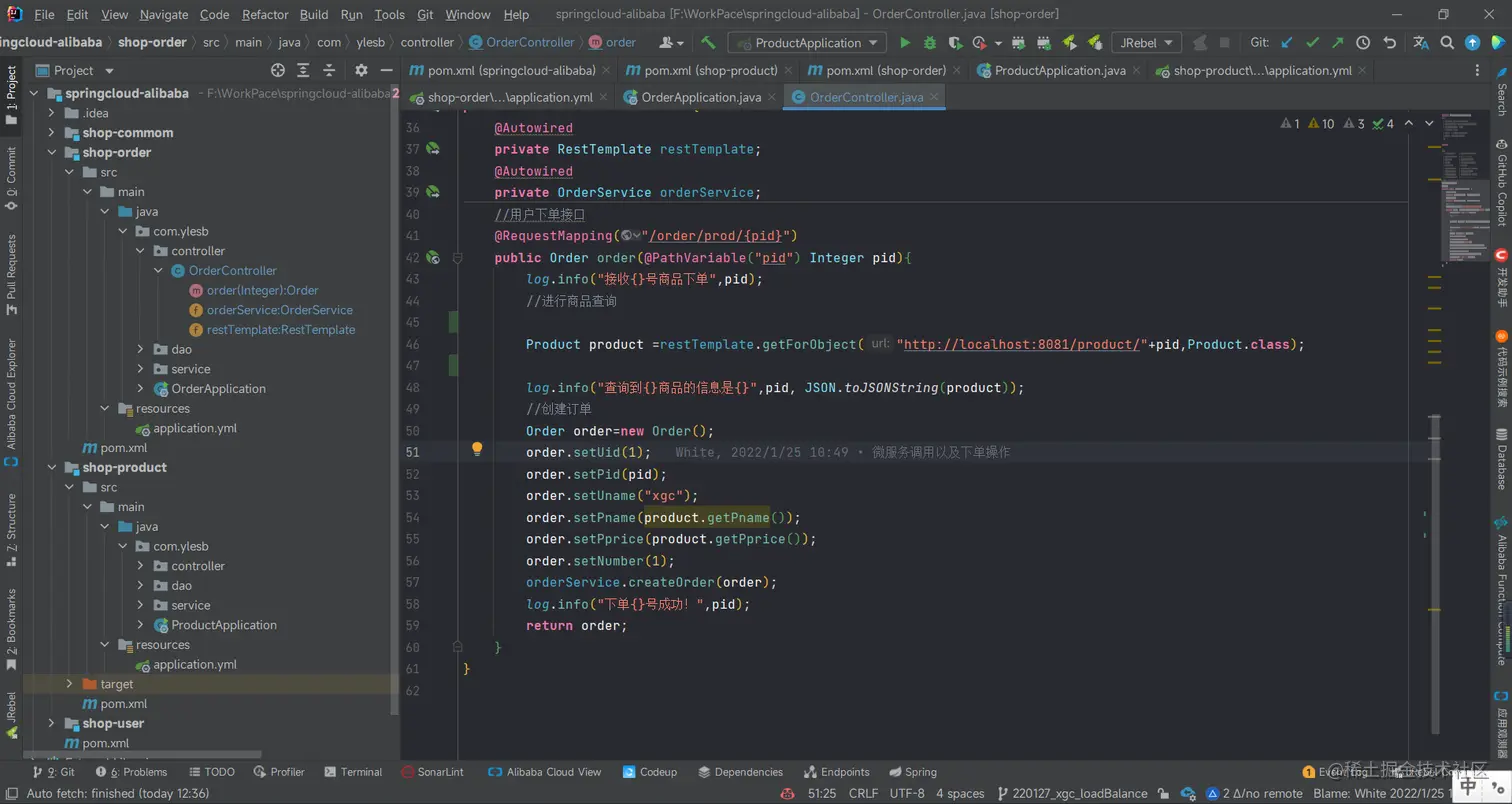
Task: Show Git history clock icon
Action: tap(1363, 43)
